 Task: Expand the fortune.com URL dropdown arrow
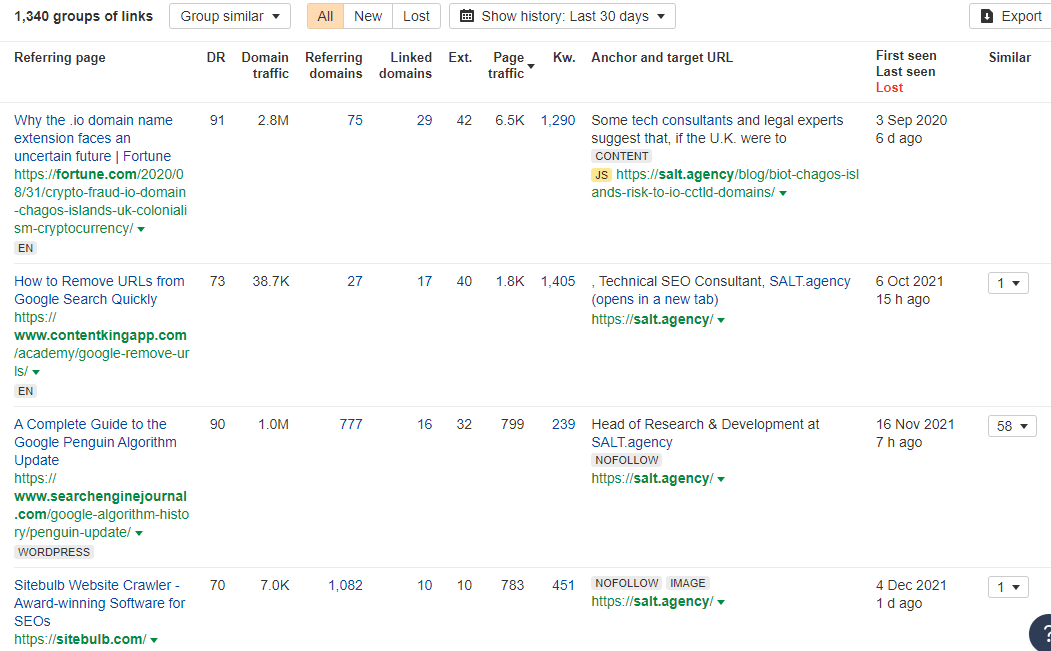(x=141, y=229)
